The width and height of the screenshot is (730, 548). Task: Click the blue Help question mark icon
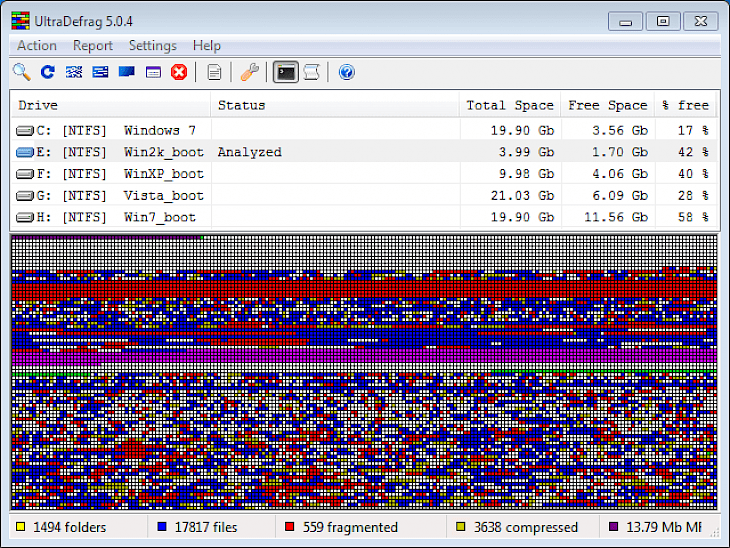346,72
